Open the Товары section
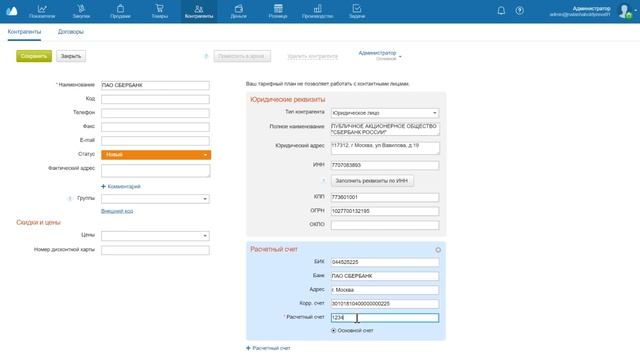 [160, 11]
